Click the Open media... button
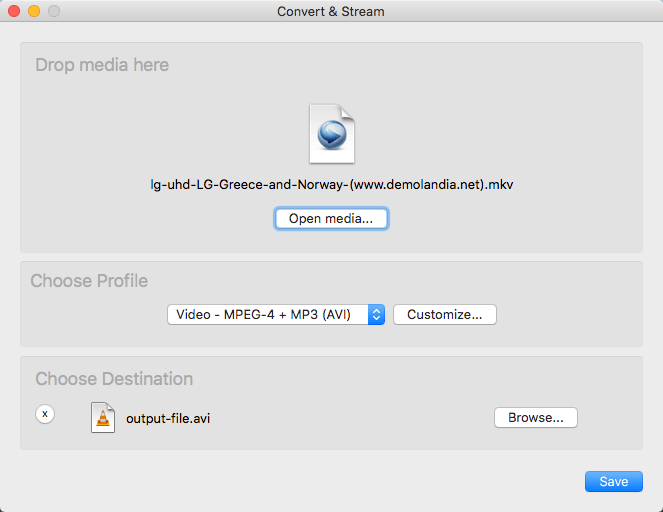The image size is (663, 512). tap(331, 219)
